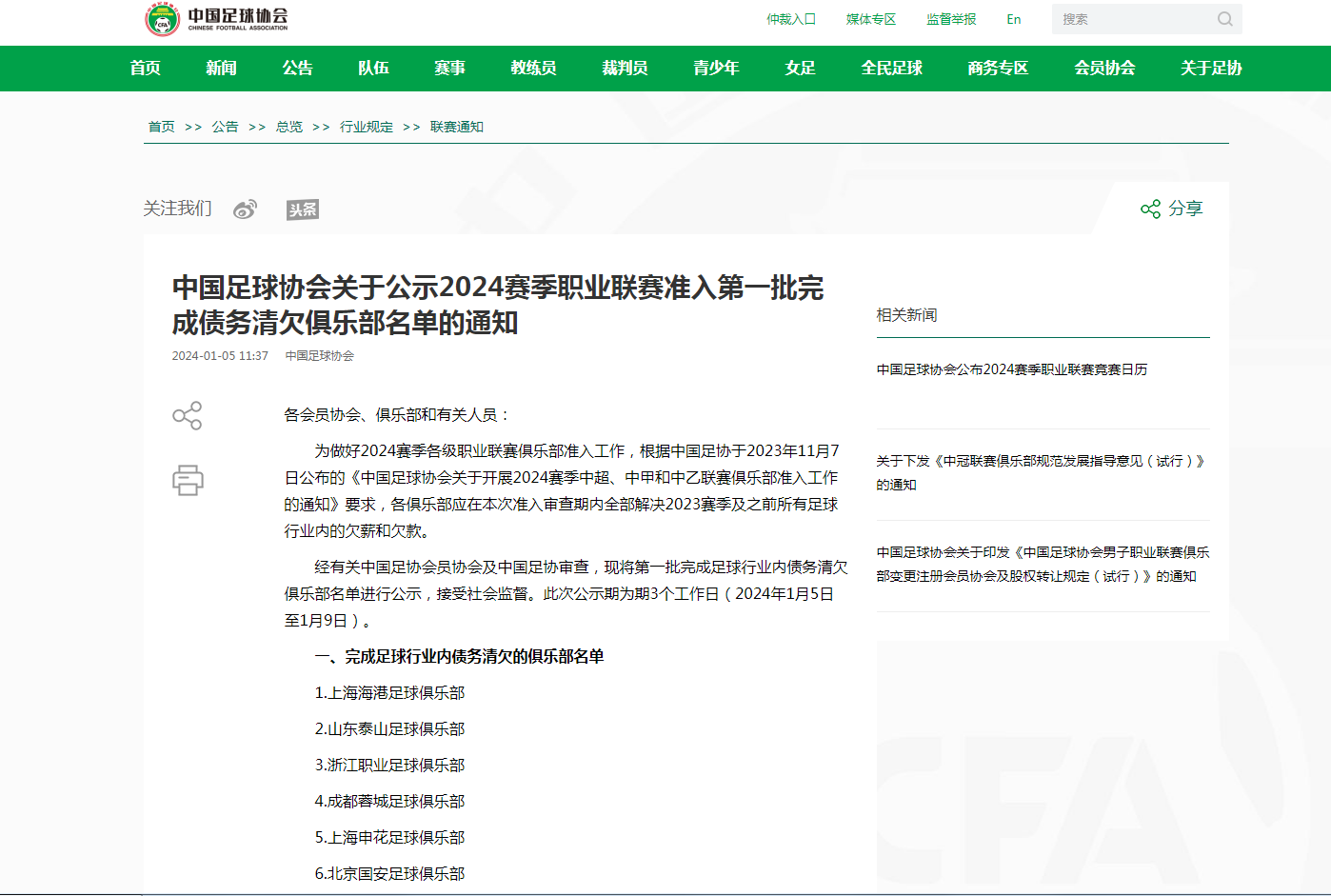The height and width of the screenshot is (896, 1331).
Task: Open 赛事 navigation menu item
Action: (450, 69)
